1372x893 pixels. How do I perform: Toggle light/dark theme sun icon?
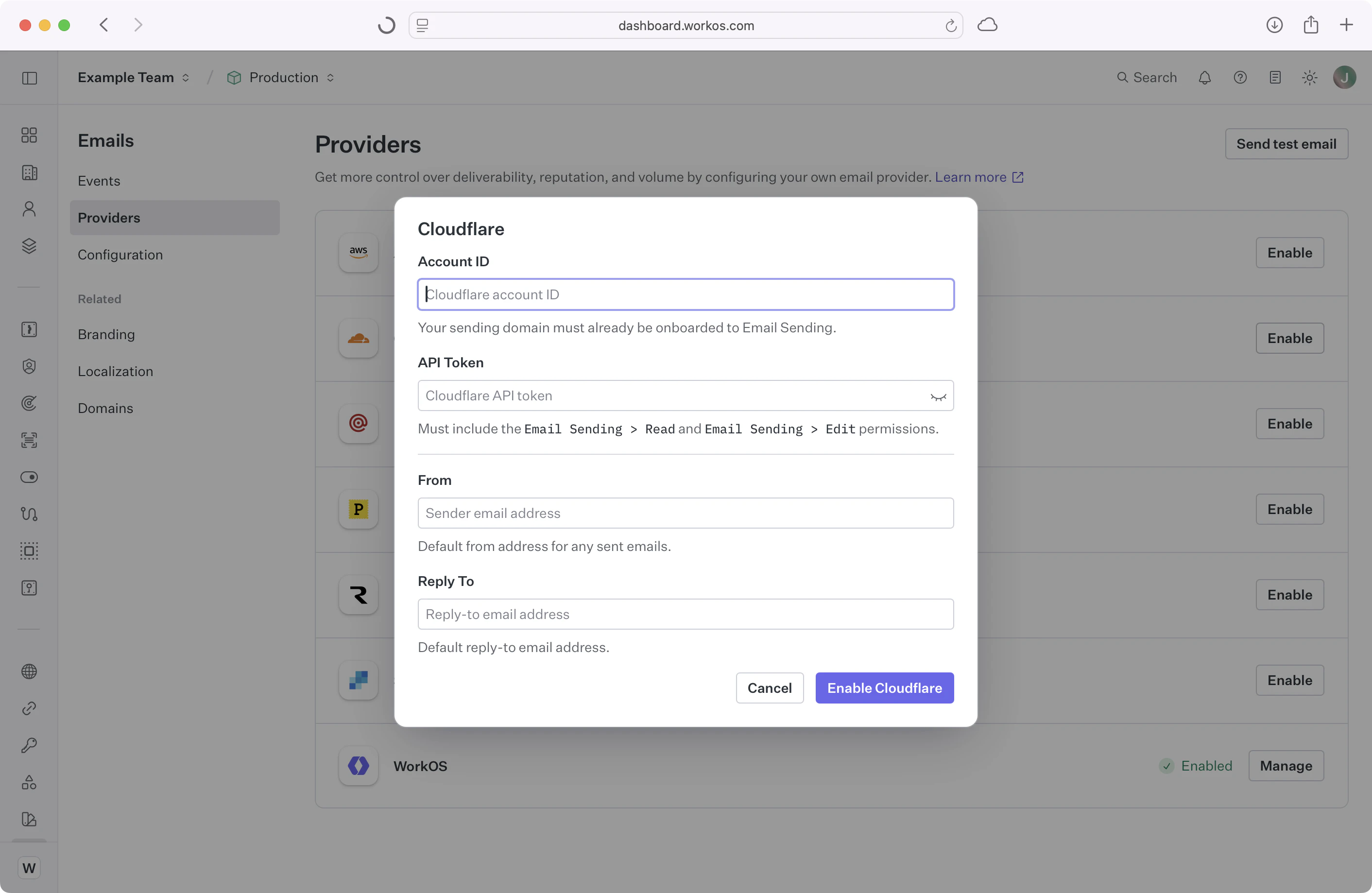[x=1309, y=77]
